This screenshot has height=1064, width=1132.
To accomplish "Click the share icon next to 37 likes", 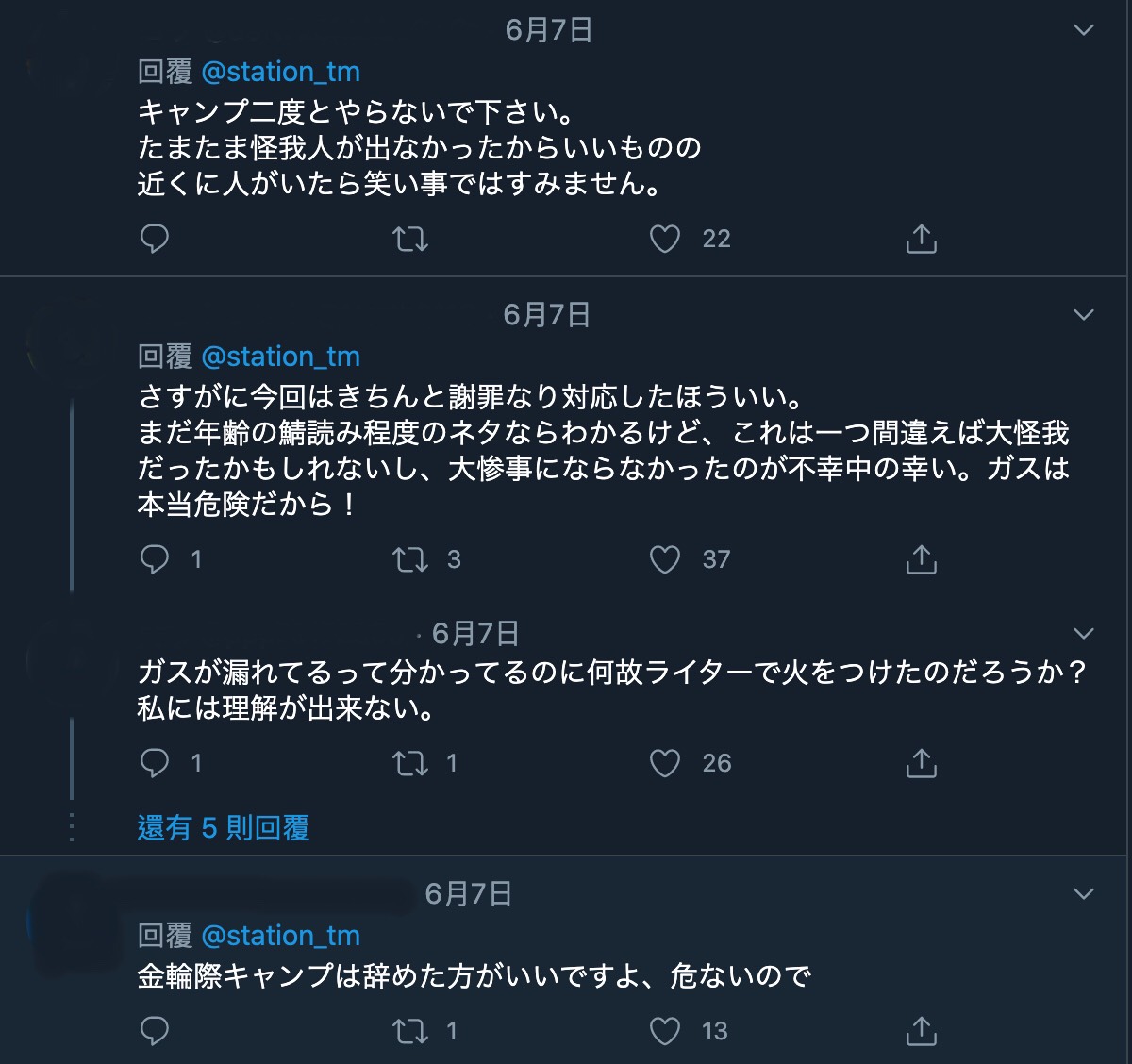I will click(x=920, y=559).
